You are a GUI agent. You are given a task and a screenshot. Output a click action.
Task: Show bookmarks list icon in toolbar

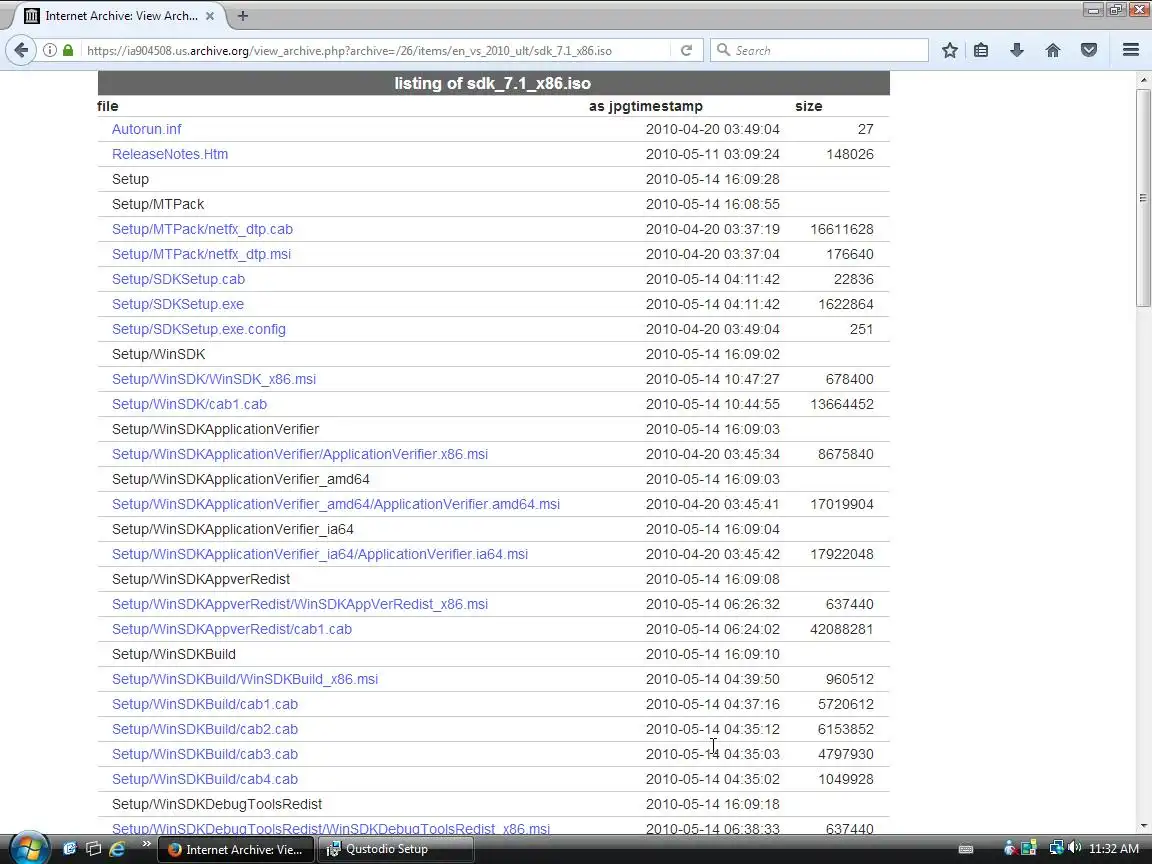[x=981, y=50]
